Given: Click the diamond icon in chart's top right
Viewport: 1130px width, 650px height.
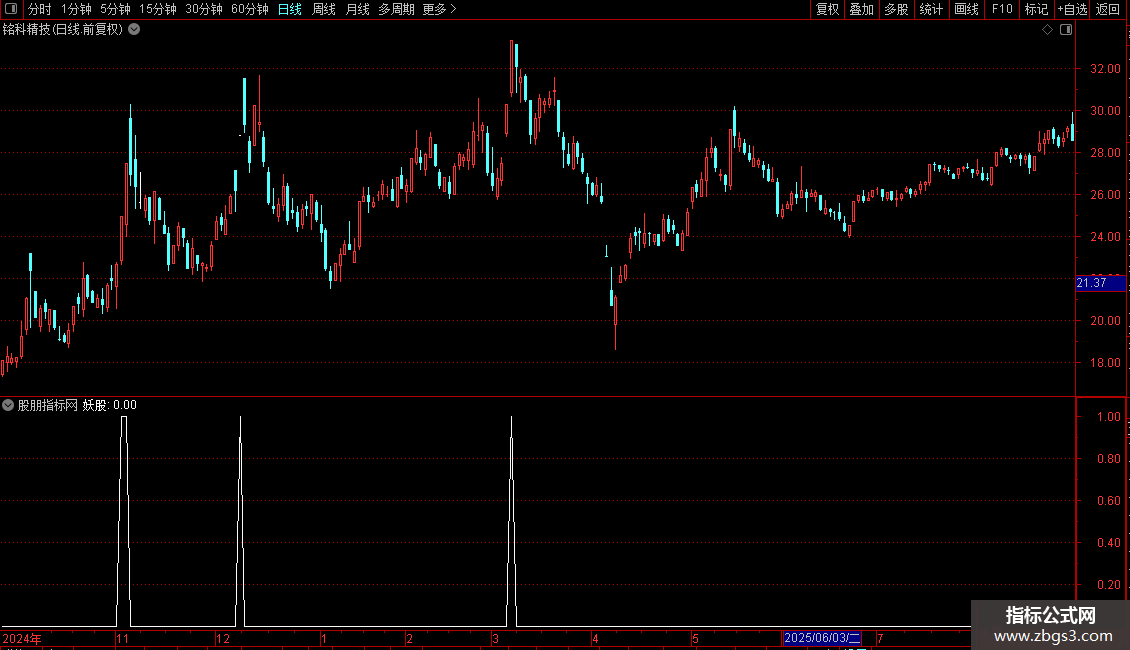Looking at the screenshot, I should [x=1048, y=30].
